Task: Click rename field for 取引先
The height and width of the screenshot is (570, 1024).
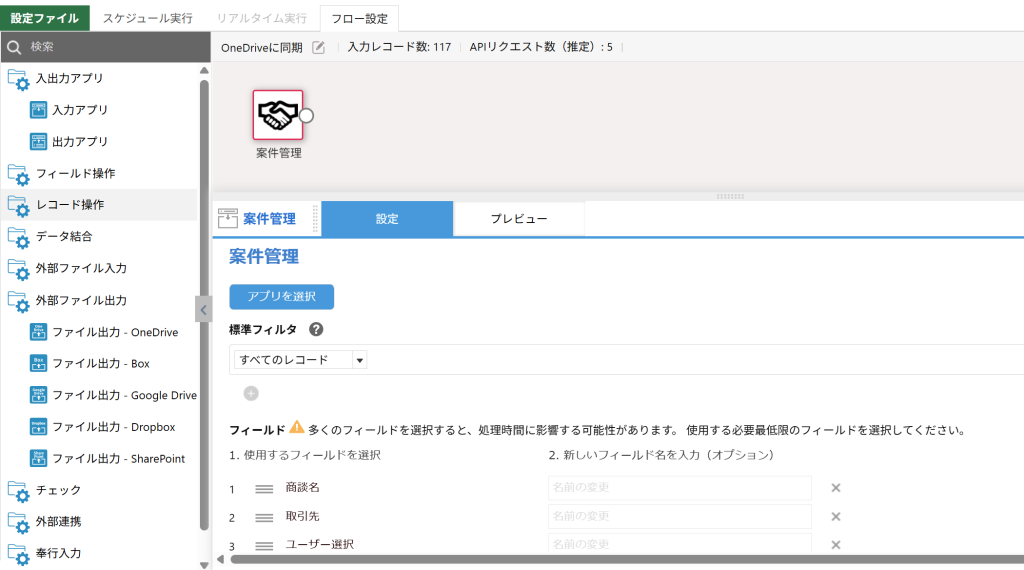Action: (680, 516)
